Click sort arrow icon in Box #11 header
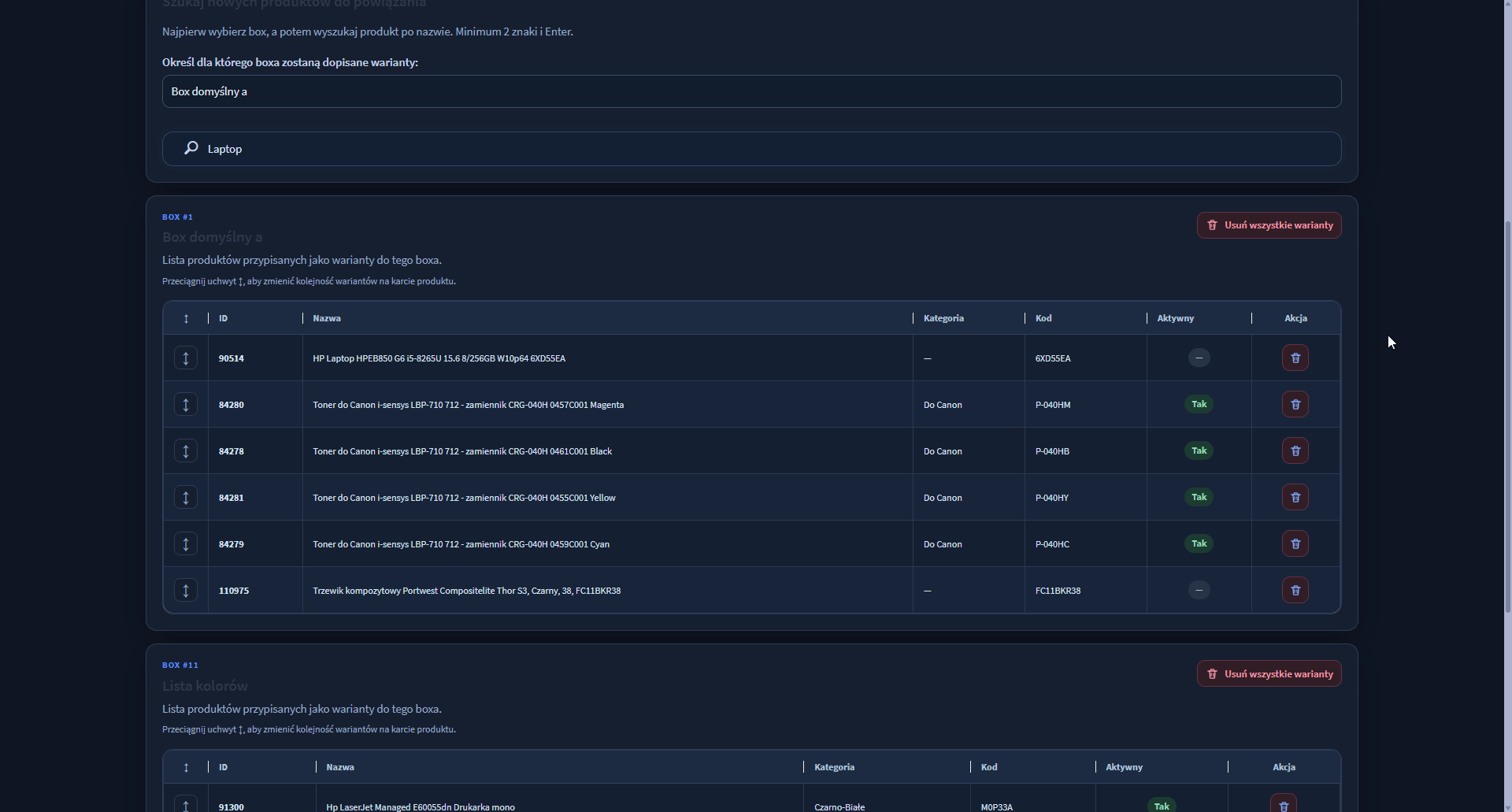The image size is (1512, 812). (186, 767)
